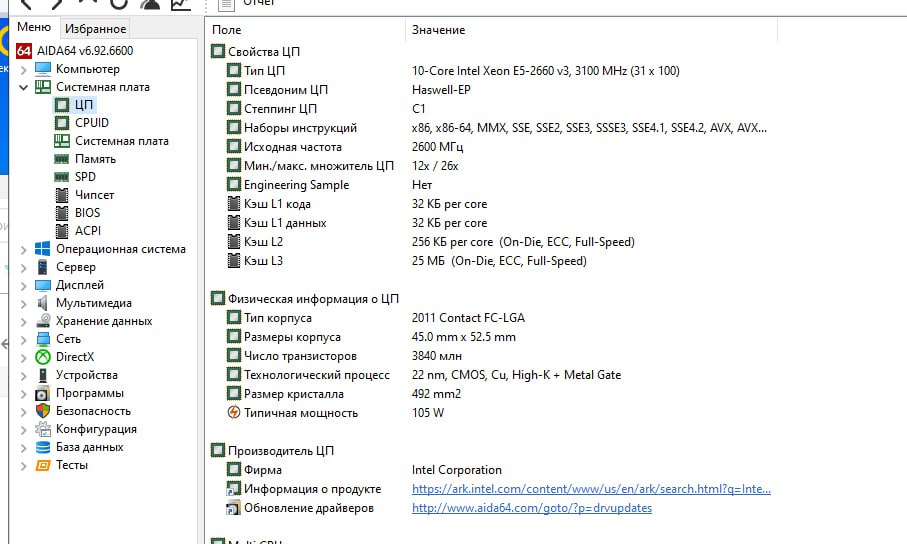Click the Системная плата sub-item icon

point(62,141)
